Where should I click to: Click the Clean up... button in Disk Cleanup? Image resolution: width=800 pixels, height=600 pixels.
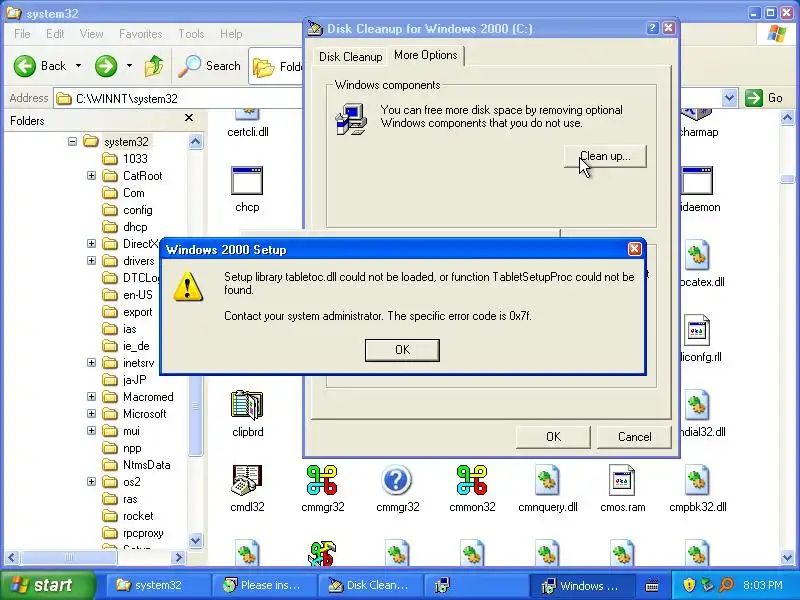click(605, 156)
